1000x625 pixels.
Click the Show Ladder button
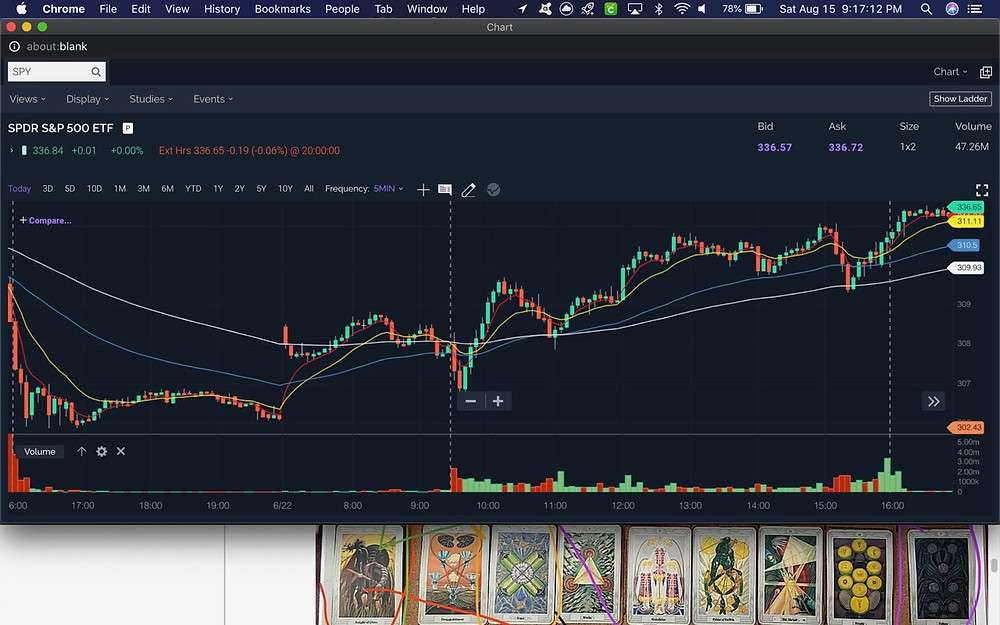tap(960, 99)
